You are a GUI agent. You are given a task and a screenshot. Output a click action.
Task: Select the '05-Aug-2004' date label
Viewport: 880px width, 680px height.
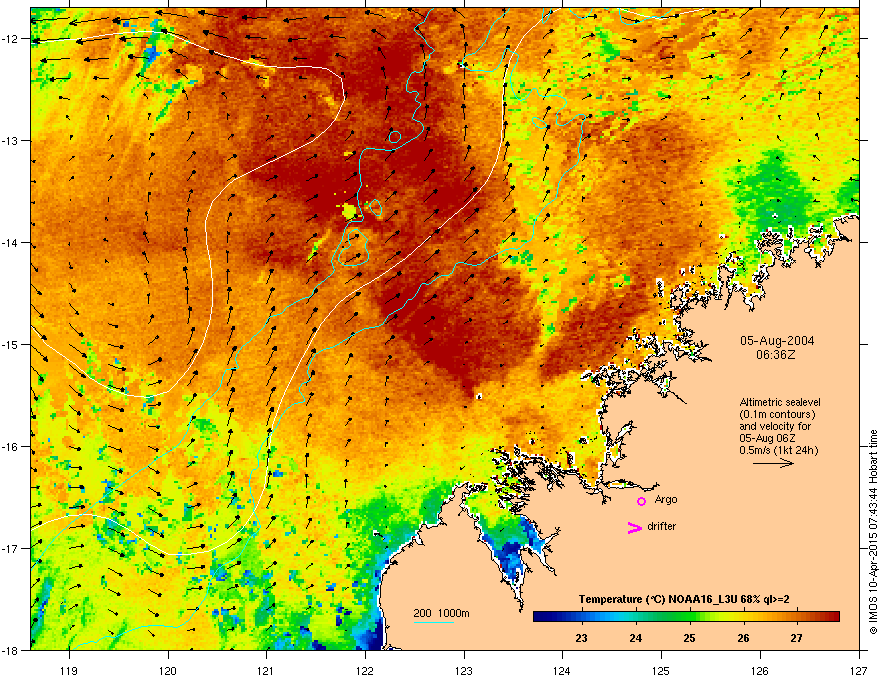click(x=777, y=341)
